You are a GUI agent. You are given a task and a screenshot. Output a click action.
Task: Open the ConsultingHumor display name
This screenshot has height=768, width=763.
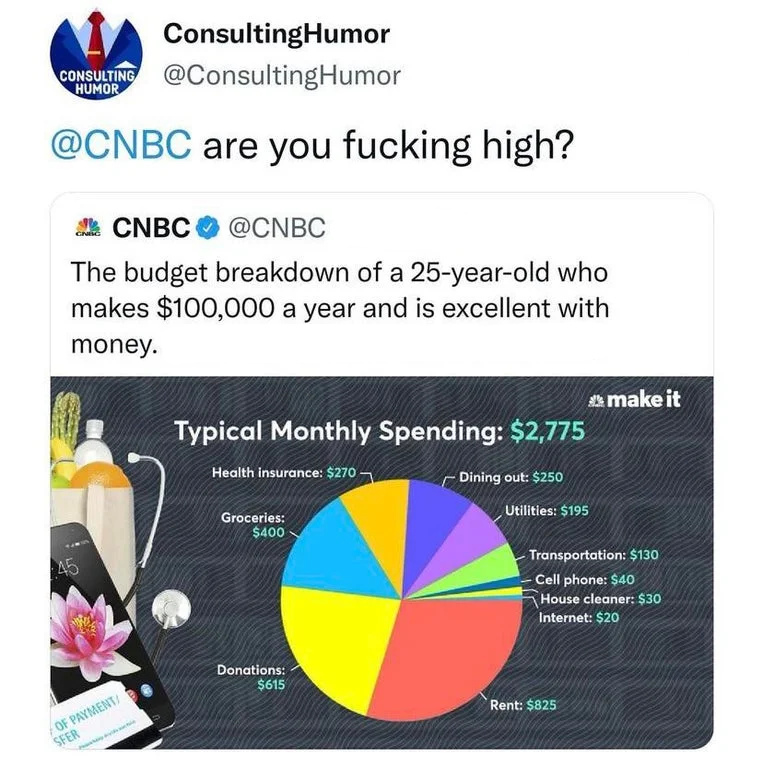[276, 34]
